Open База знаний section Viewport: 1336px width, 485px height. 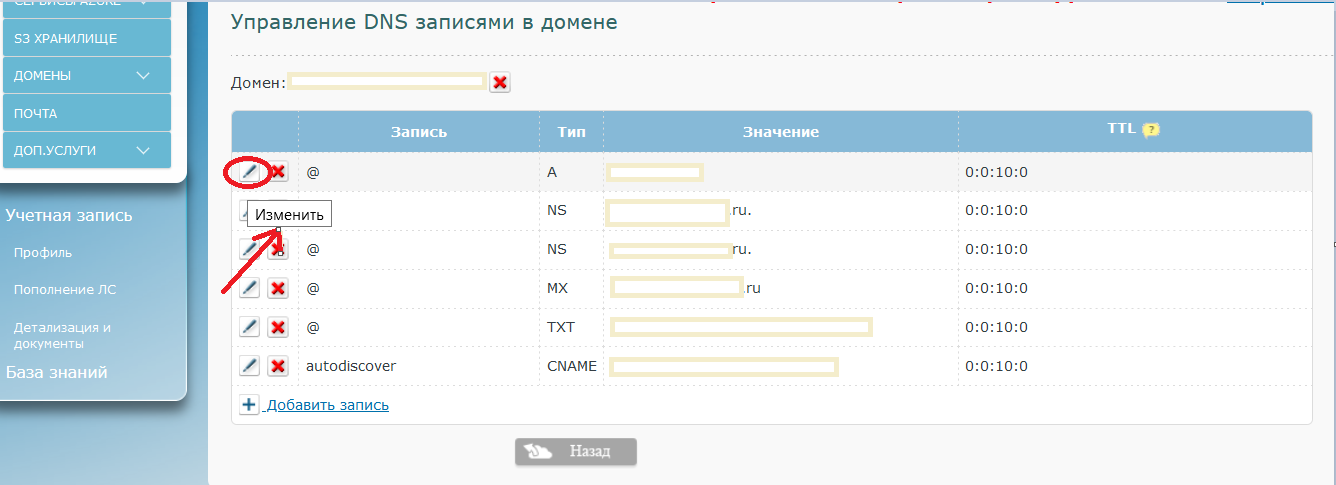pos(57,373)
